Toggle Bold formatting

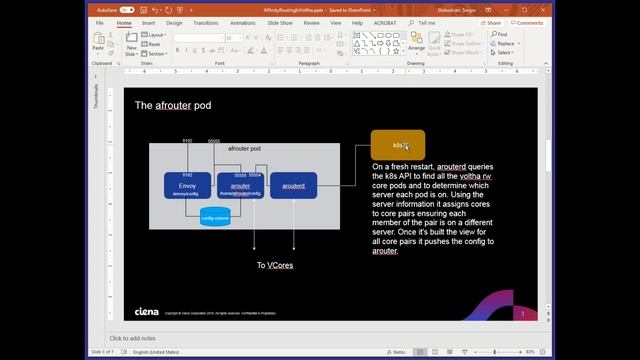coord(177,51)
